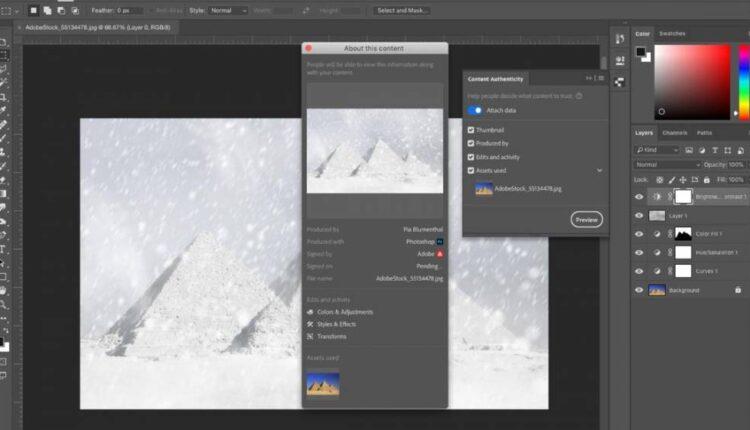
Task: Select the Type tool in the toolbar
Action: 4,249
